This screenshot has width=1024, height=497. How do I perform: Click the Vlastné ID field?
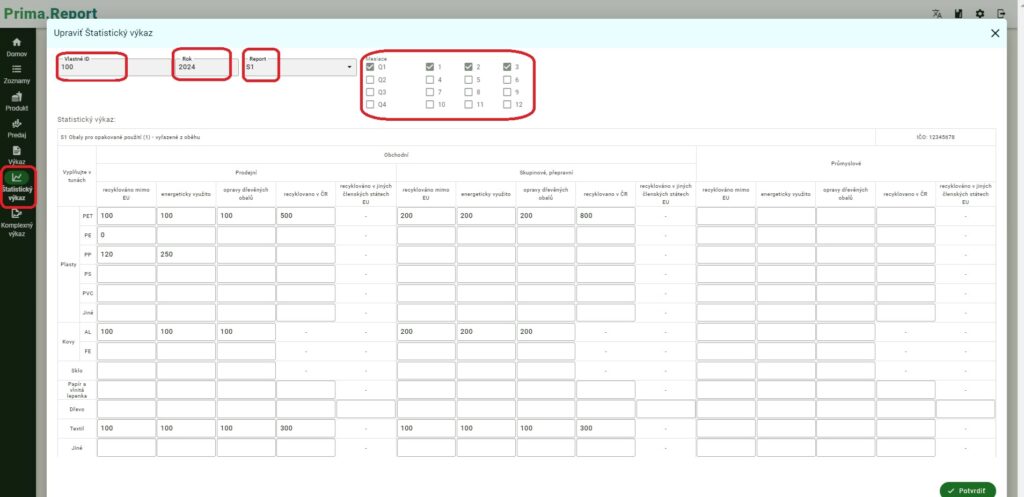tap(91, 67)
